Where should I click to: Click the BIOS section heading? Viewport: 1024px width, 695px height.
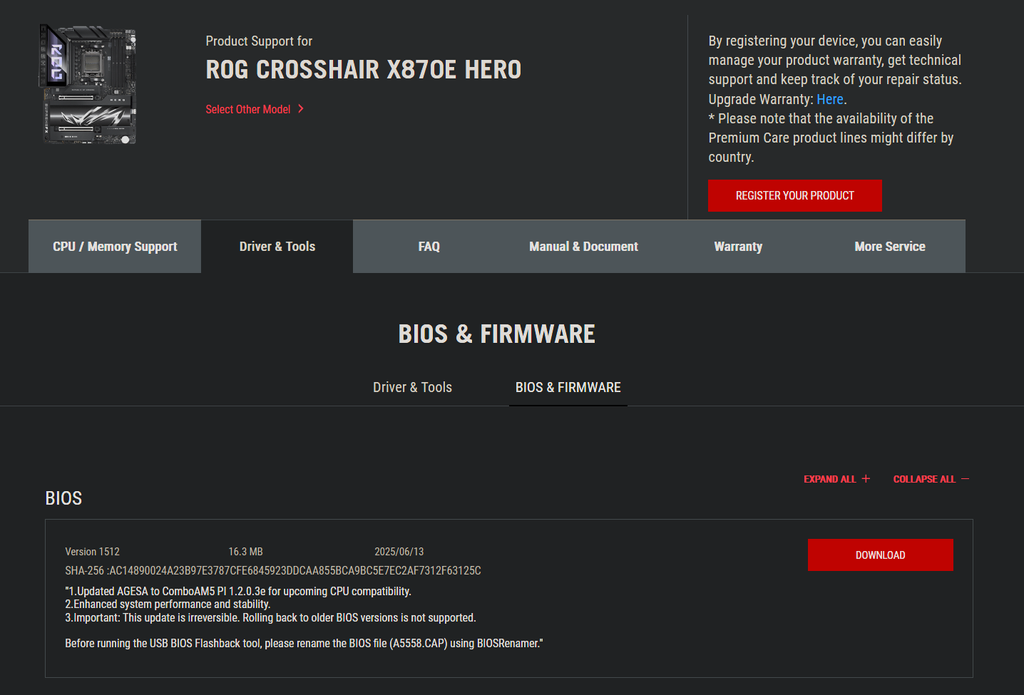click(63, 498)
